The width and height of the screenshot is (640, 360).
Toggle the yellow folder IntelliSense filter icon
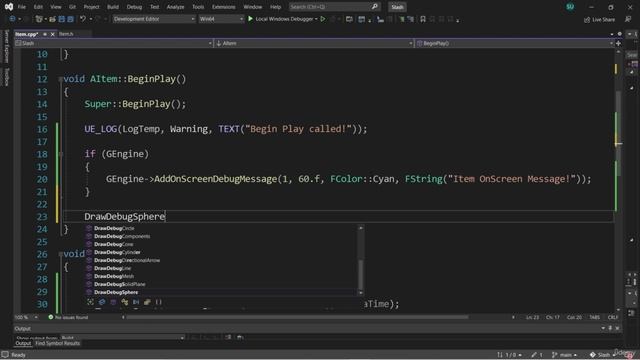147,302
